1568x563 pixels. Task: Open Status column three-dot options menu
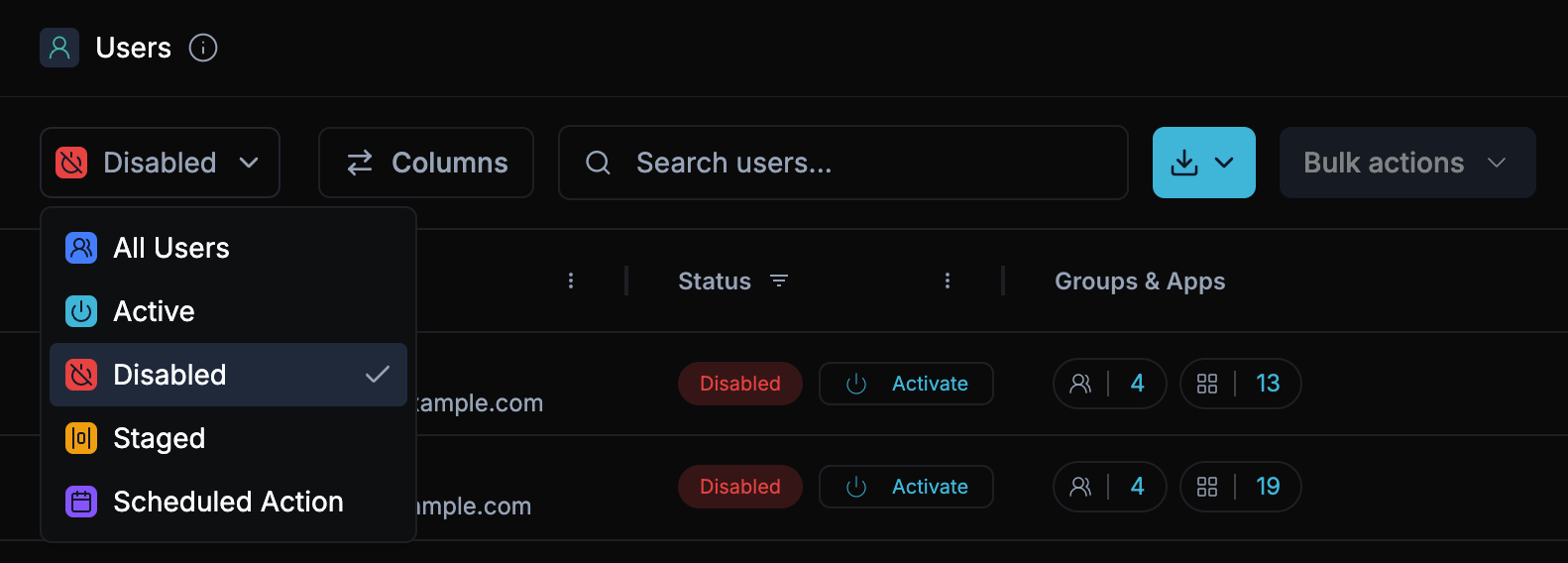point(948,281)
